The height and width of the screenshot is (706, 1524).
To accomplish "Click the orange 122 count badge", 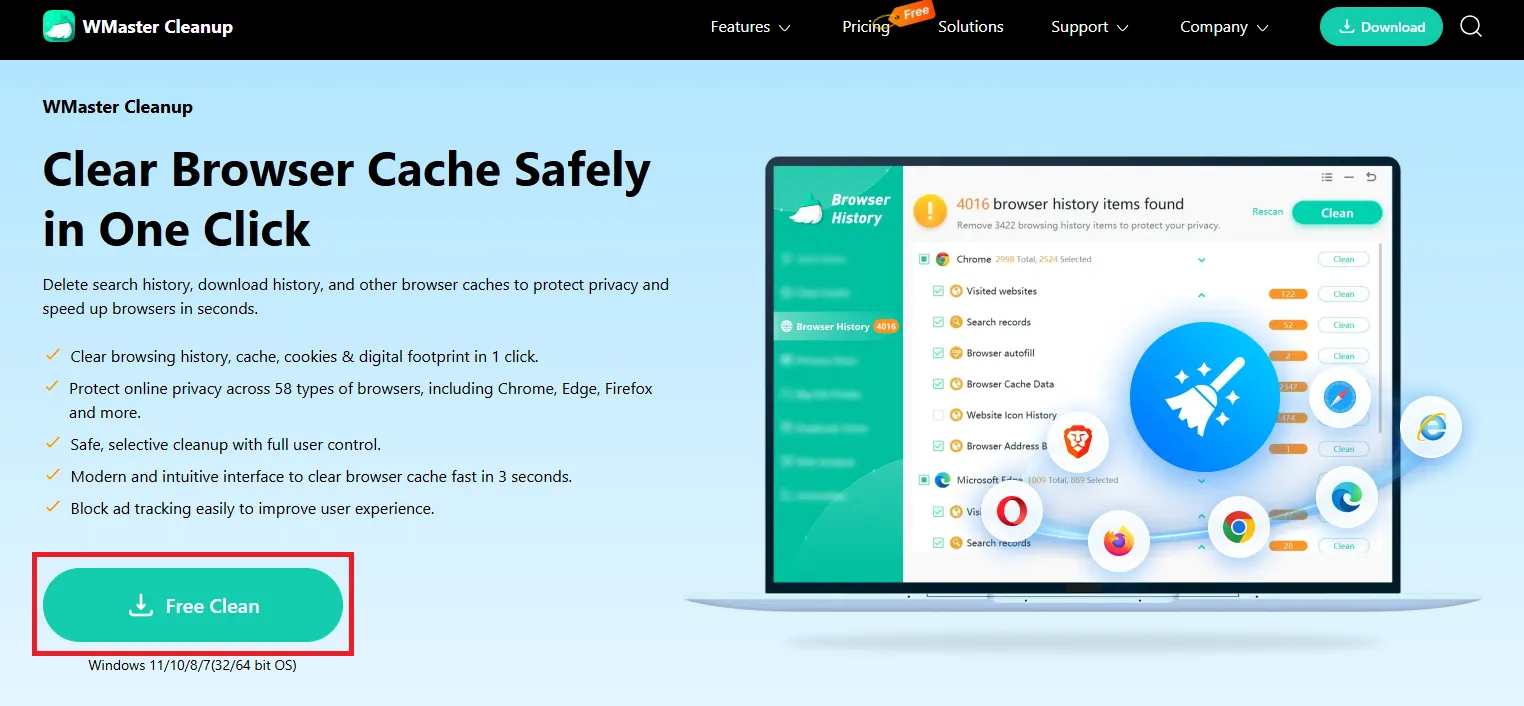I will pos(1288,294).
